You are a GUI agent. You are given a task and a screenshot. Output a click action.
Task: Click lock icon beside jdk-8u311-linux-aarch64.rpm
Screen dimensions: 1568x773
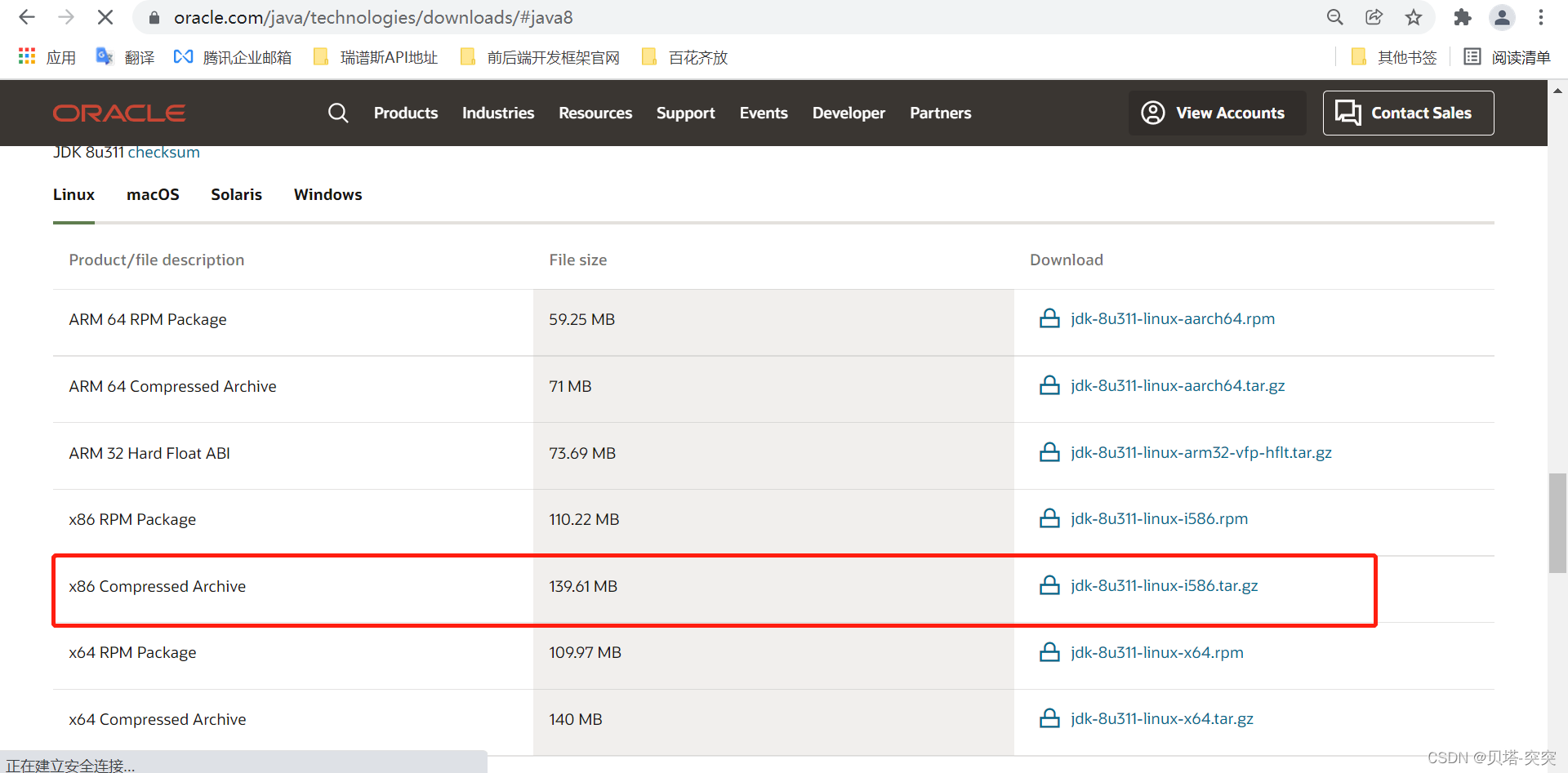(1049, 318)
